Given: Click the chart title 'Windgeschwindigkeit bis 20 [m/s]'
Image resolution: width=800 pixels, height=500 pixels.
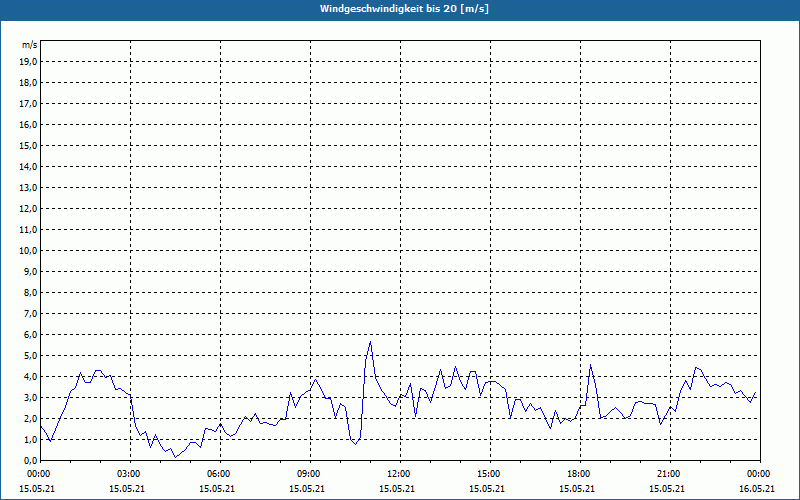Looking at the screenshot, I should [404, 9].
